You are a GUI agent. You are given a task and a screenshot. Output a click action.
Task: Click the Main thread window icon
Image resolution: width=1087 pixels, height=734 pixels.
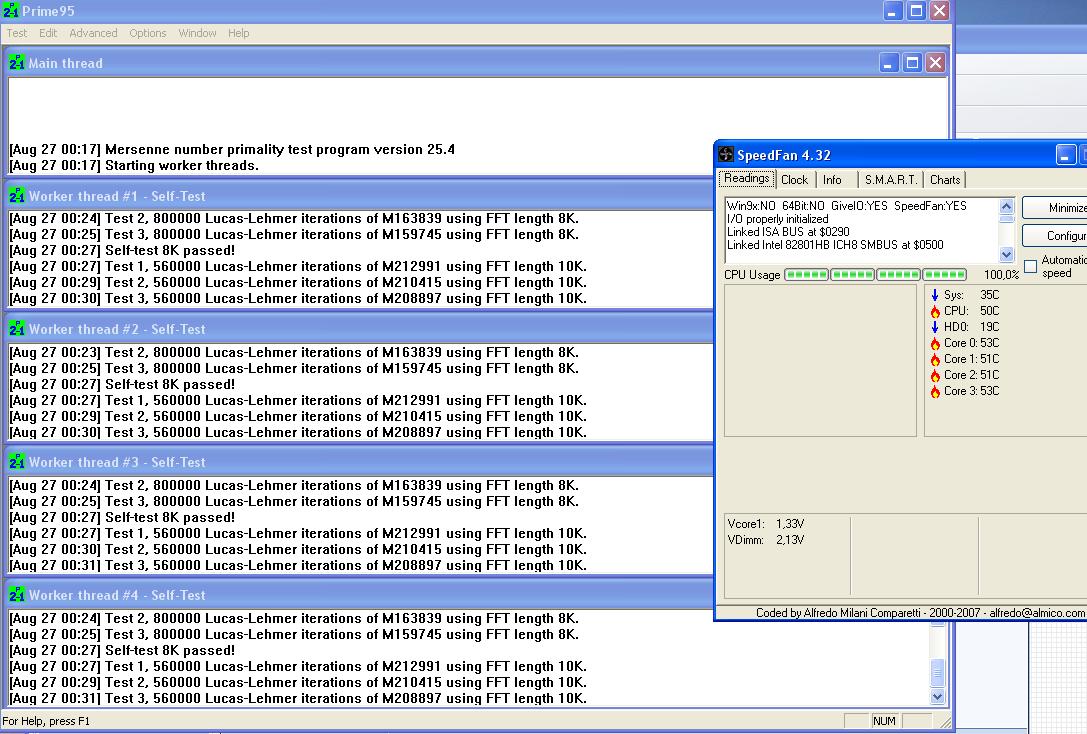tap(17, 63)
